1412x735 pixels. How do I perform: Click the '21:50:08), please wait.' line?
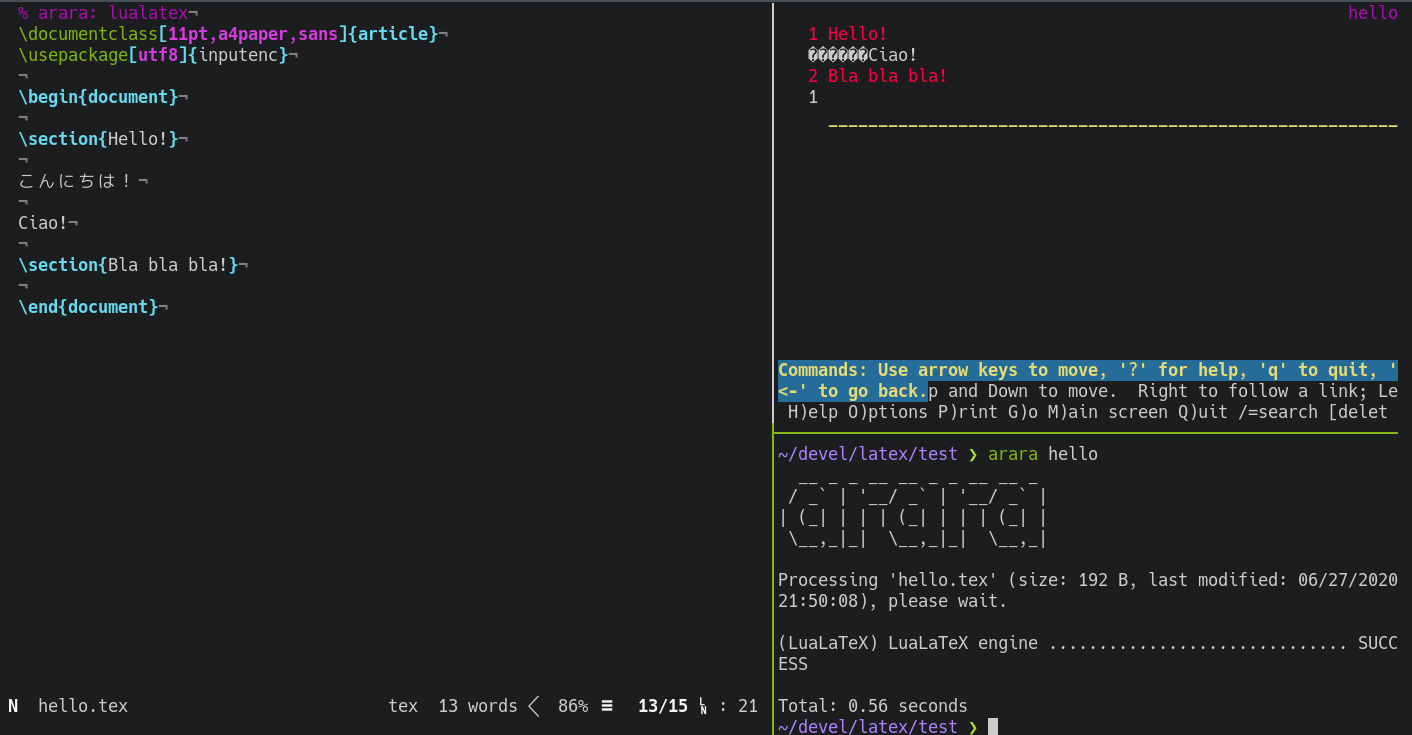pos(893,601)
